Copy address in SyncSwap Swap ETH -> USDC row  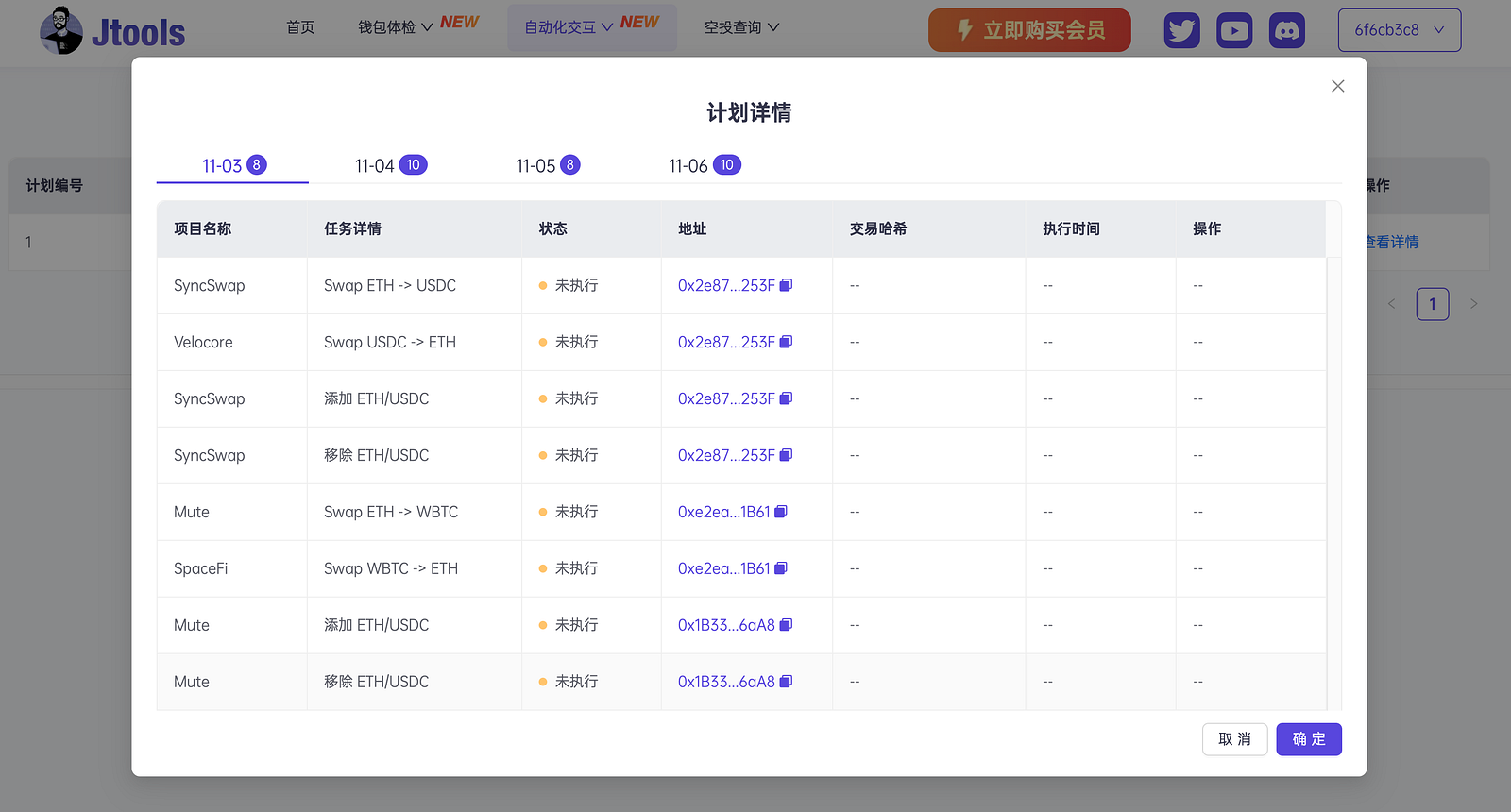pyautogui.click(x=786, y=285)
